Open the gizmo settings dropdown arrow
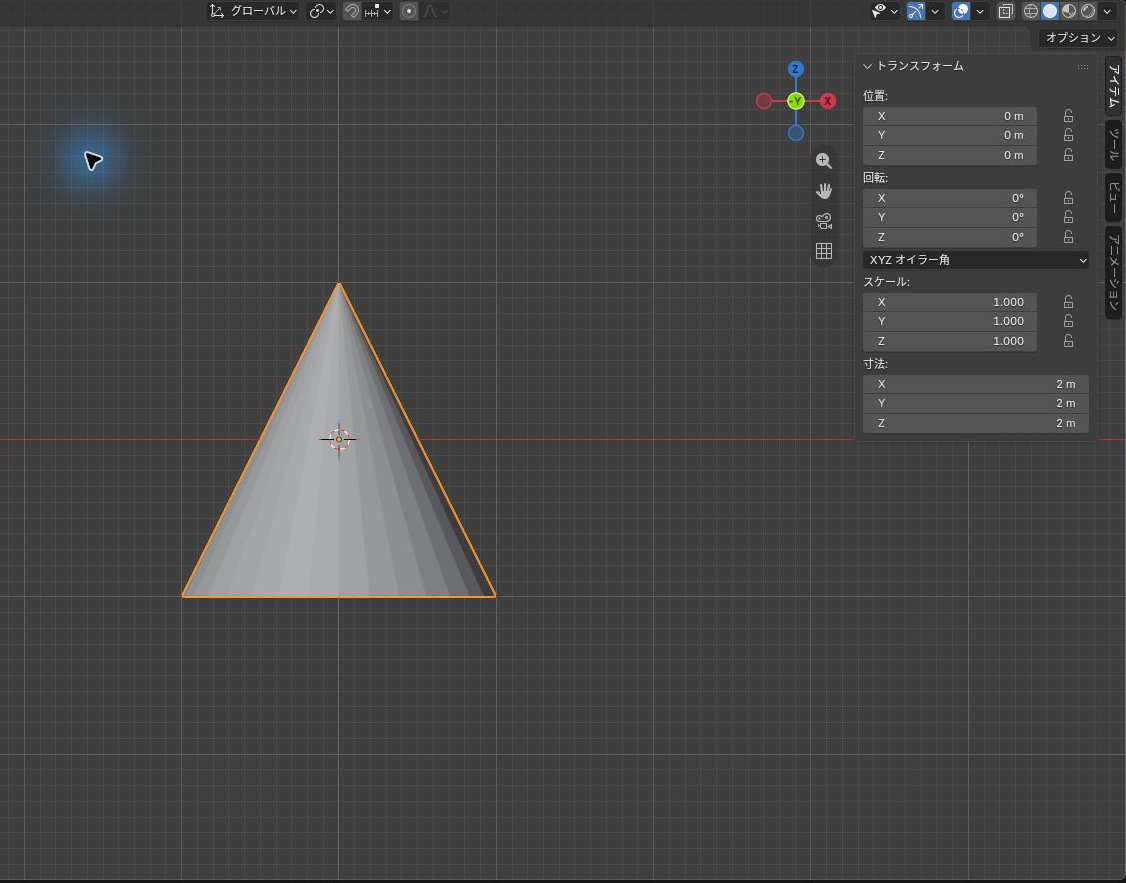The image size is (1126, 883). coord(935,11)
